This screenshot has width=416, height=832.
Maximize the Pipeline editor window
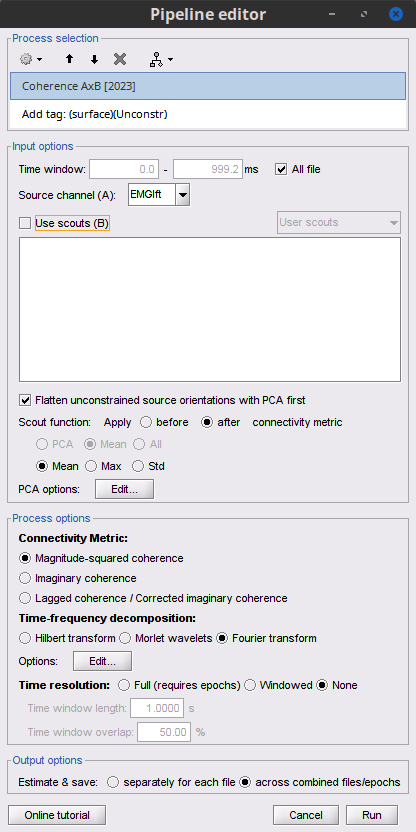coord(364,14)
